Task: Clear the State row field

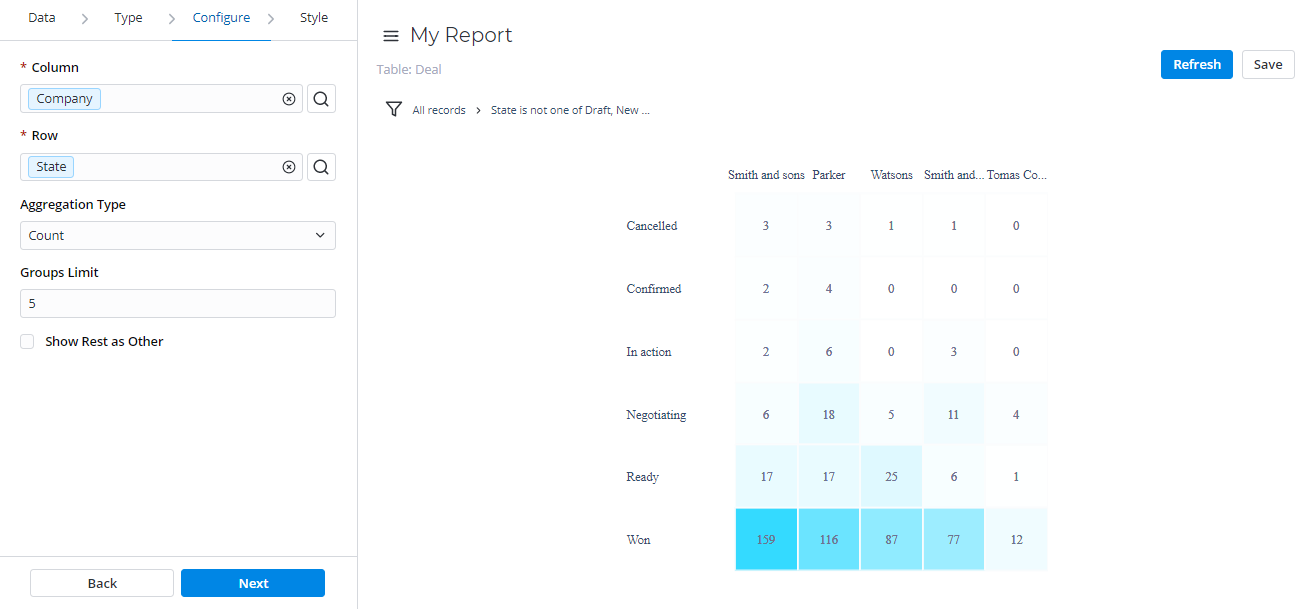Action: (289, 167)
